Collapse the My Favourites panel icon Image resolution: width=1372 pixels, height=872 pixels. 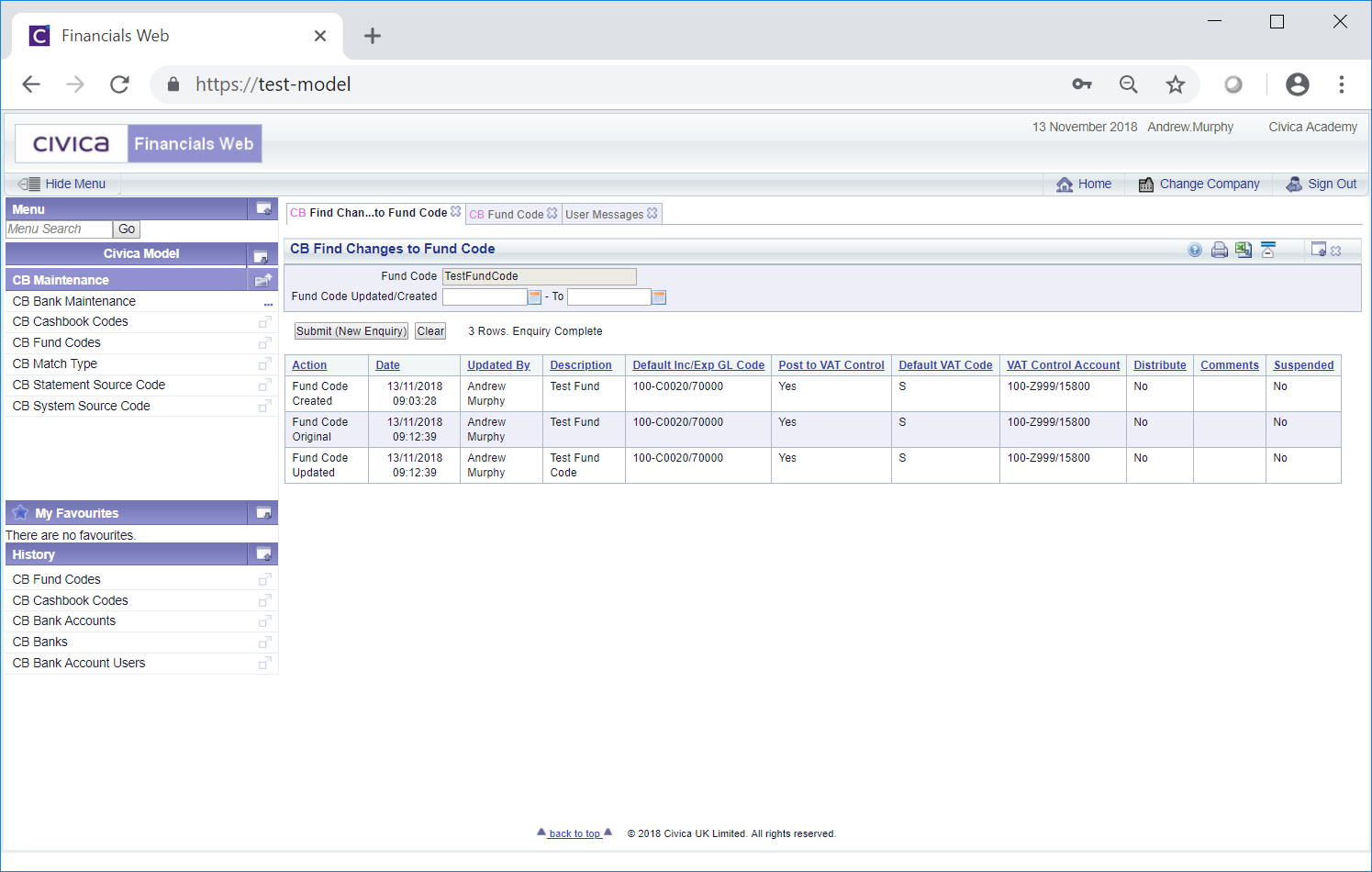coord(263,513)
